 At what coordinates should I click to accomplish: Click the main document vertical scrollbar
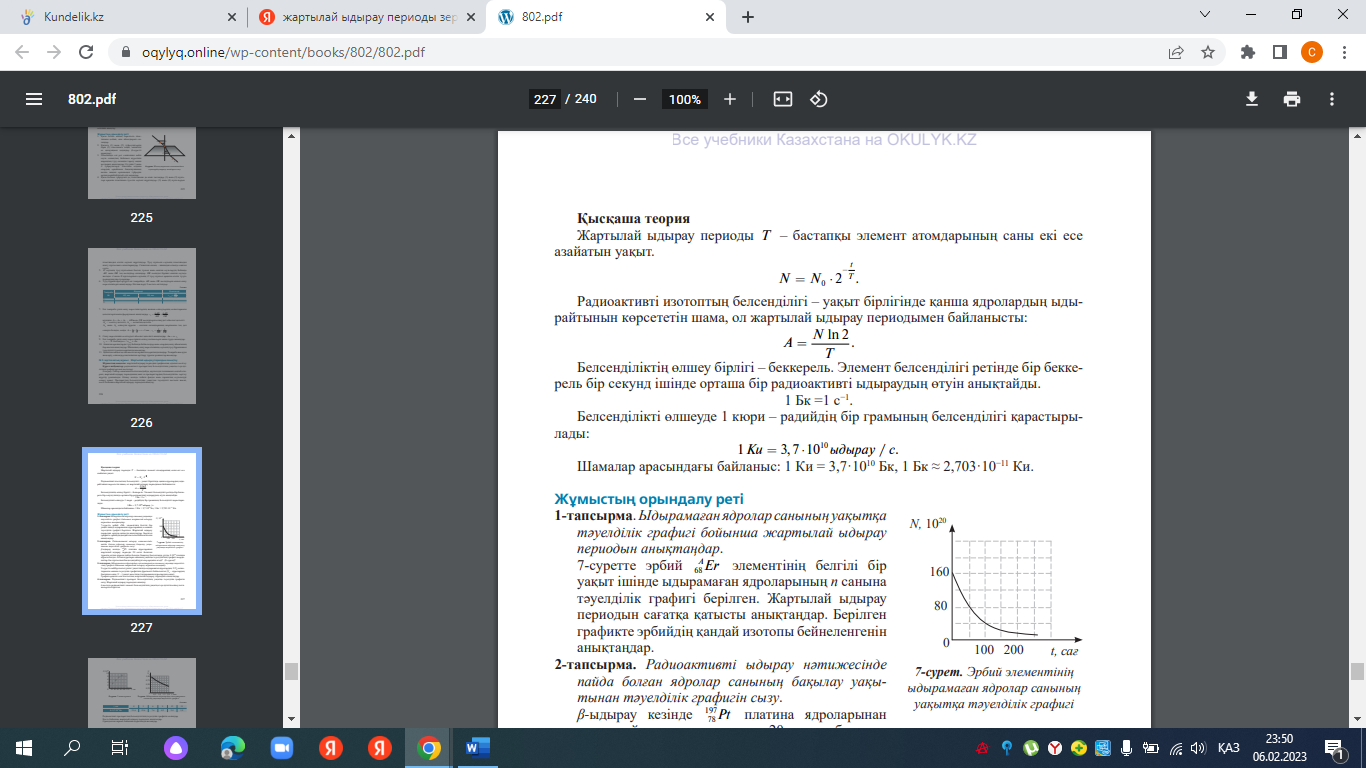pyautogui.click(x=1357, y=671)
